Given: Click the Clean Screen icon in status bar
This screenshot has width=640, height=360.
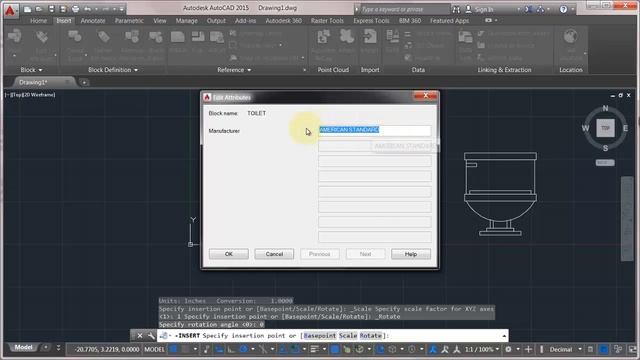Looking at the screenshot, I should pyautogui.click(x=632, y=349).
